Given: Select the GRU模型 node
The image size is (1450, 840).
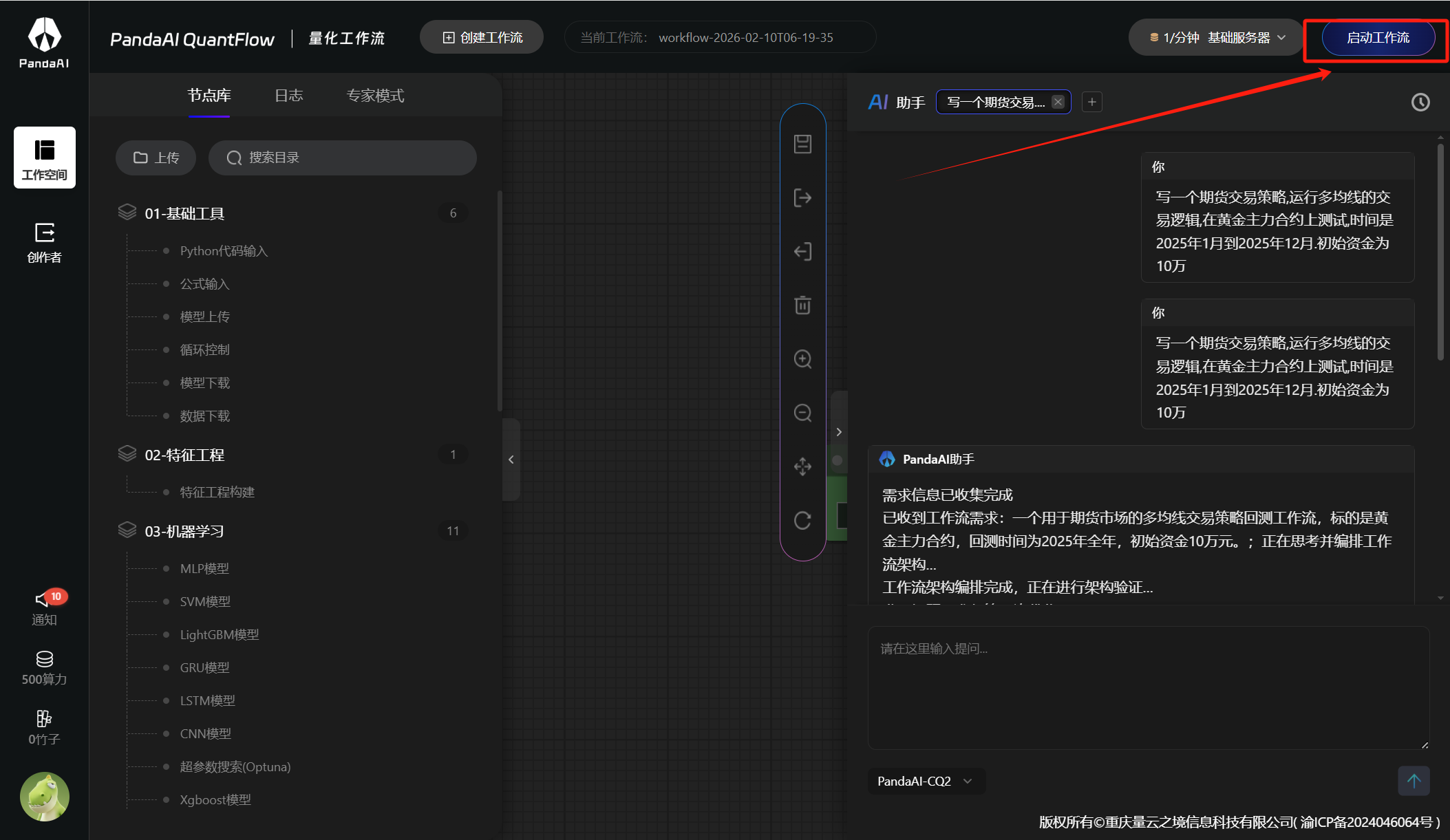Looking at the screenshot, I should [204, 667].
